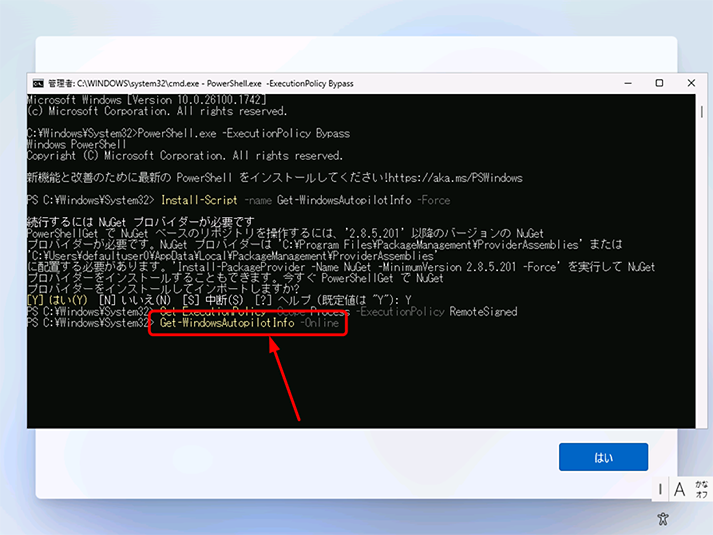This screenshot has height=535, width=713.
Task: Click the [N] いいえ(N) prompt option
Action: click(135, 300)
